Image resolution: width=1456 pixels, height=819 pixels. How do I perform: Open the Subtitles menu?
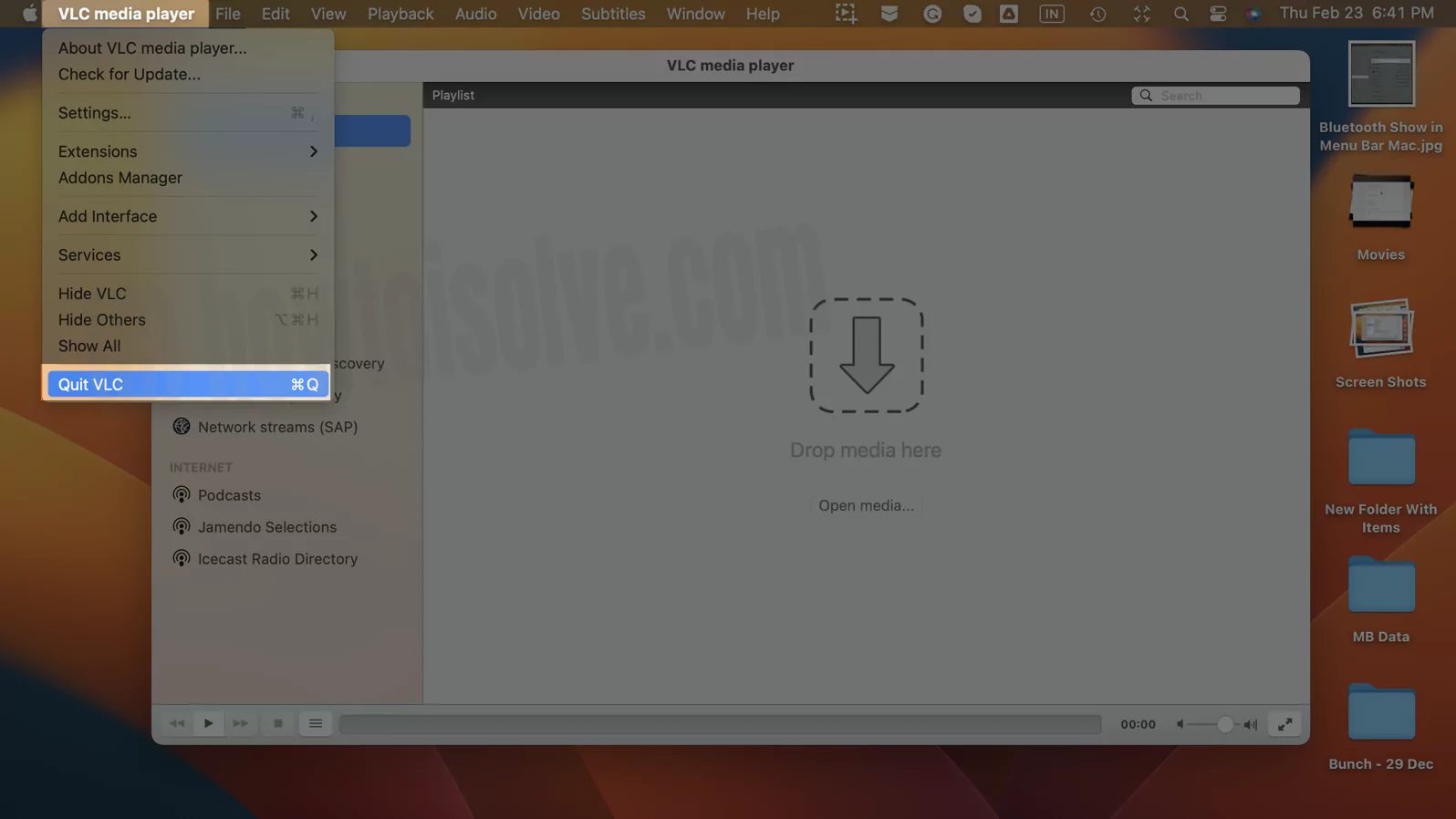point(613,14)
